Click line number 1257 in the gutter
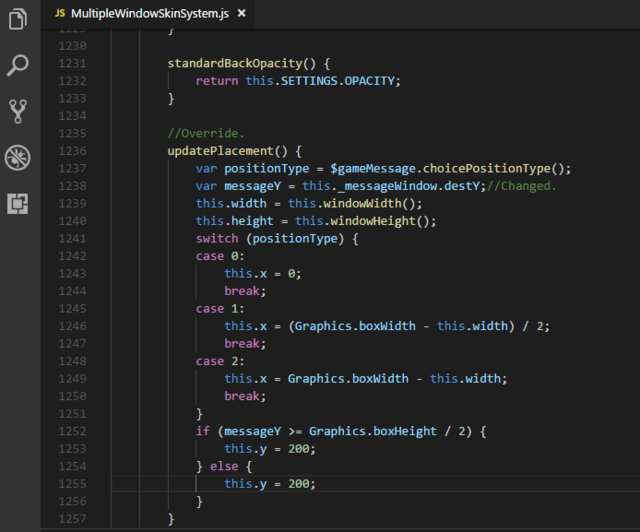The image size is (640, 532). pyautogui.click(x=72, y=519)
